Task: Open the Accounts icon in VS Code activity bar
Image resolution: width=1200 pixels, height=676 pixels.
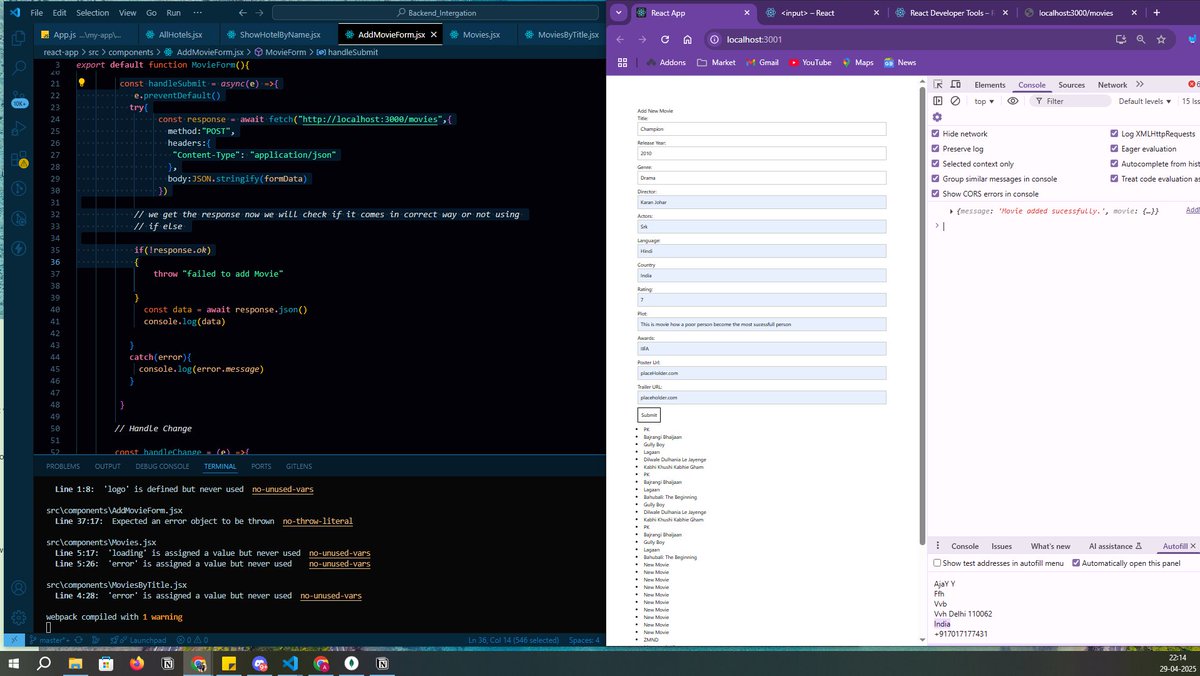Action: coord(17,587)
